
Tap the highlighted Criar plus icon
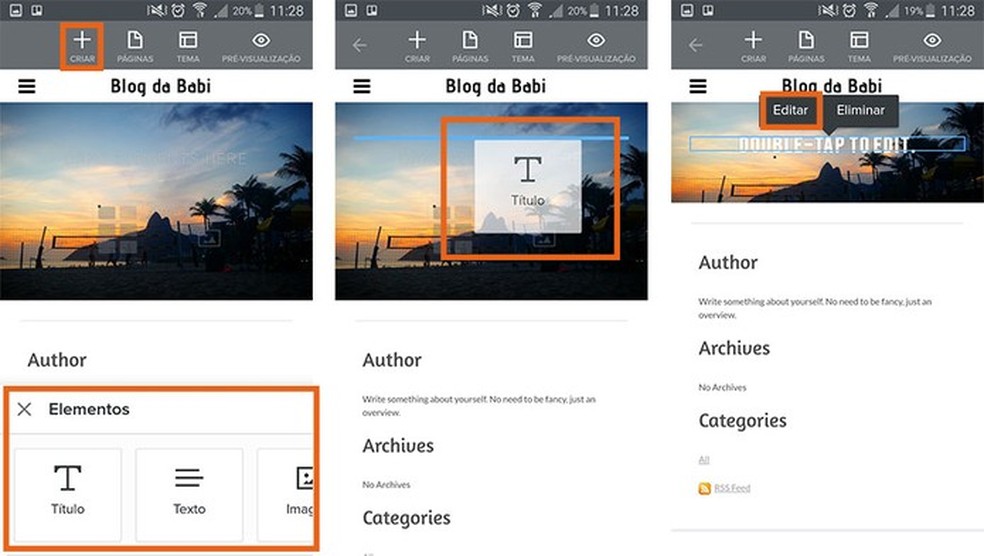[82, 45]
